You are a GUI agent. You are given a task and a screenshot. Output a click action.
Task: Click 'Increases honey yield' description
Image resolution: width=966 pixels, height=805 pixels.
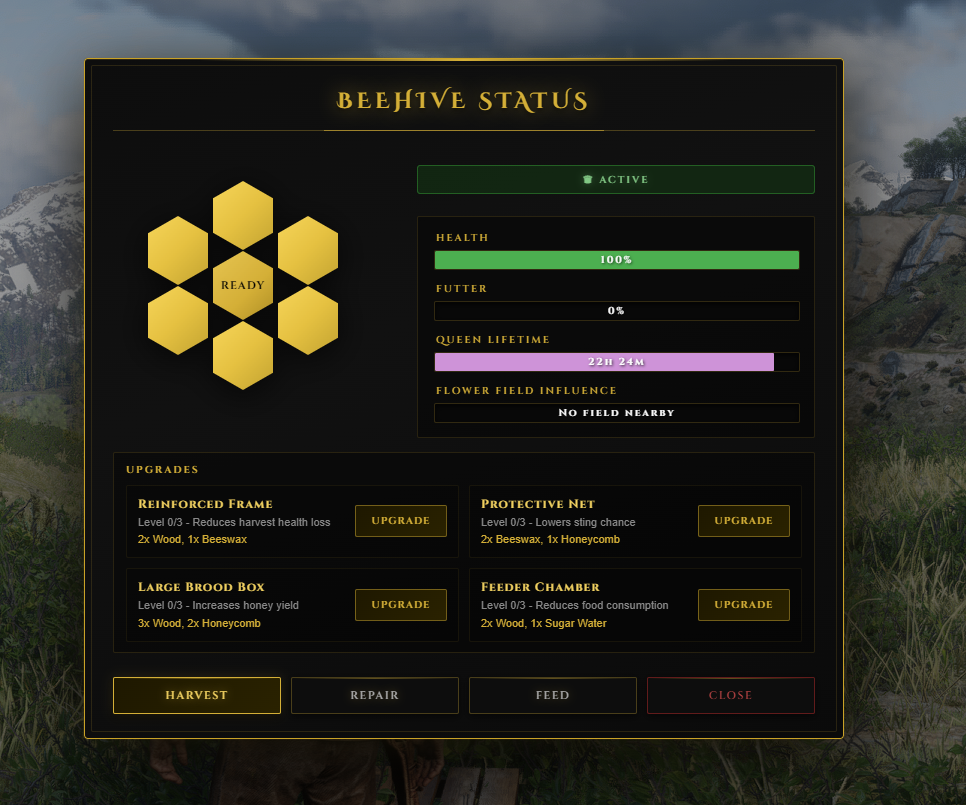point(245,605)
